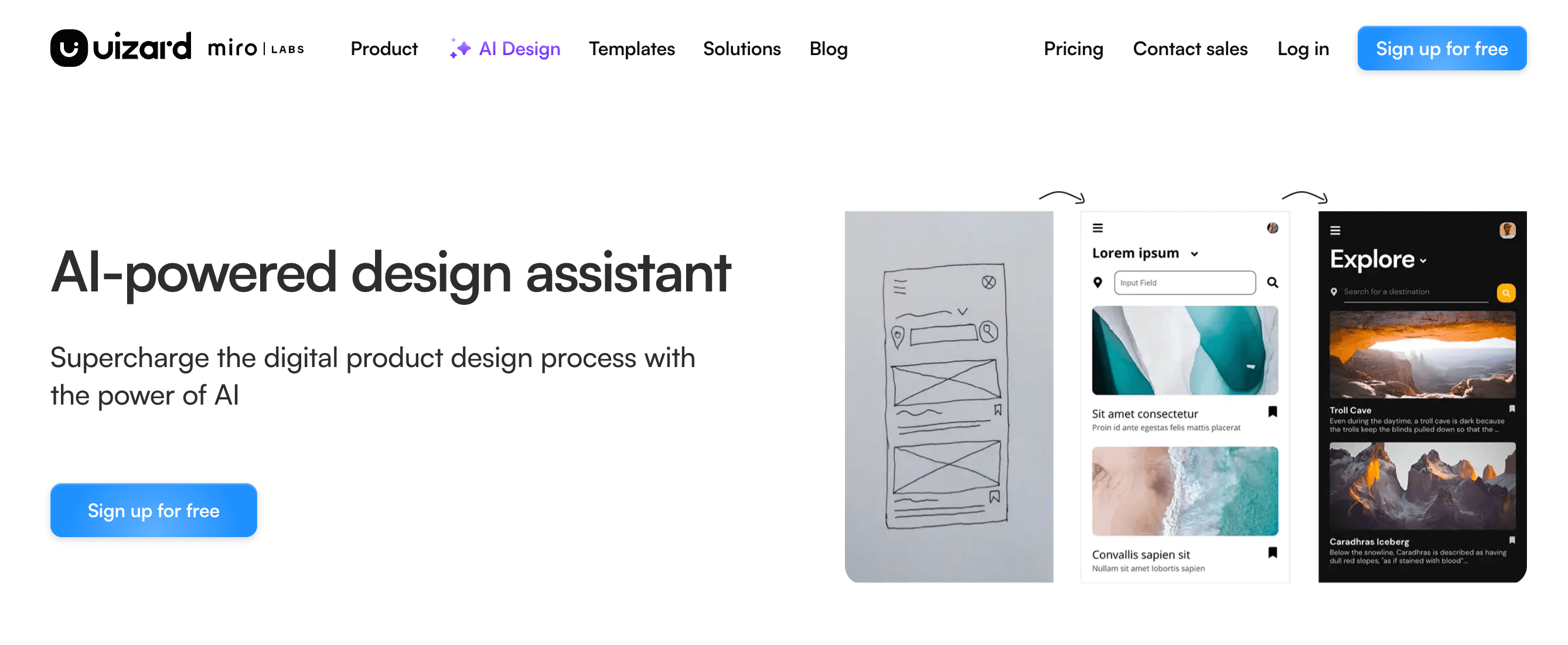Open the Log in link
1568x645 pixels.
[1303, 49]
